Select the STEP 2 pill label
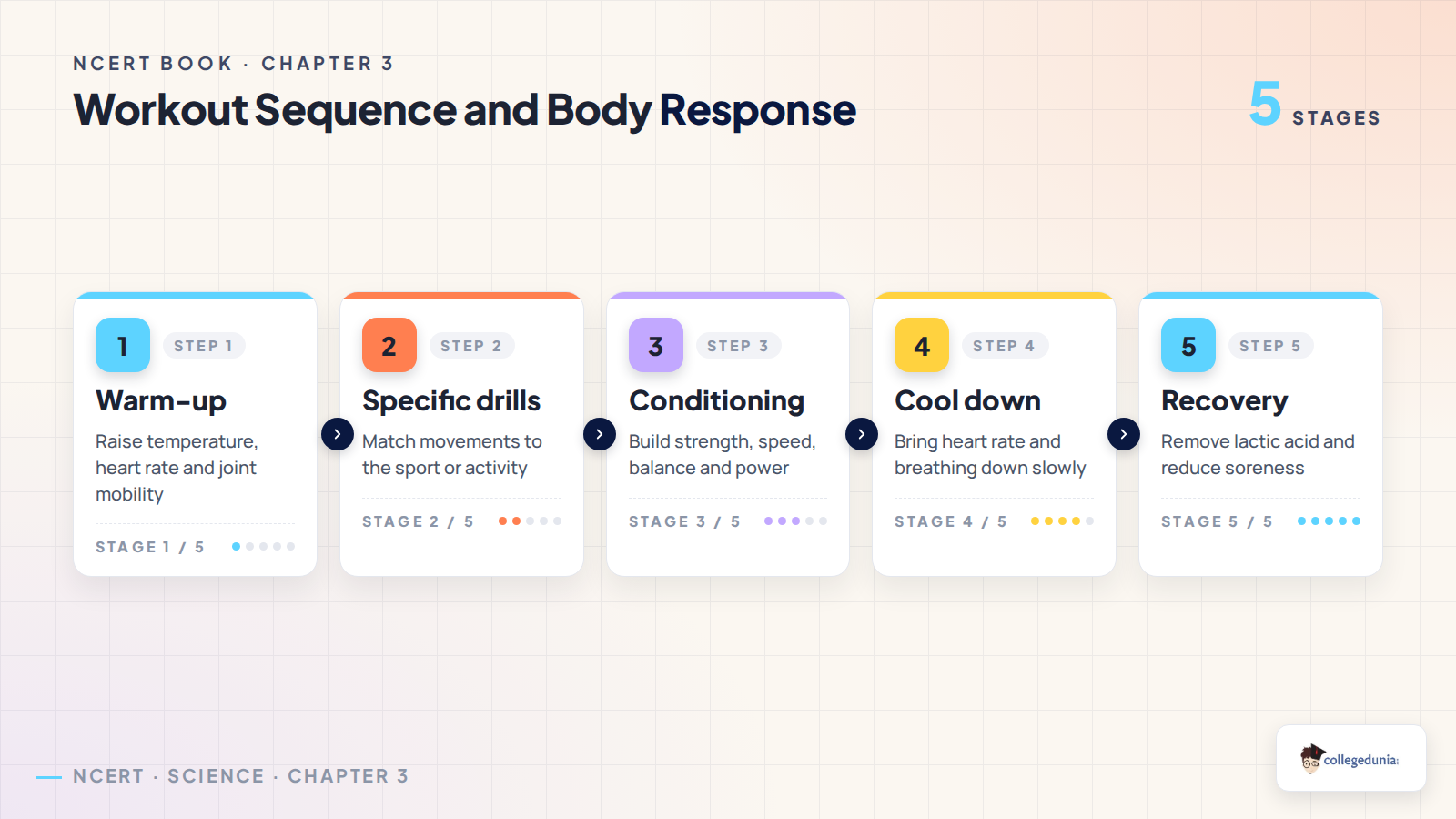 [471, 346]
